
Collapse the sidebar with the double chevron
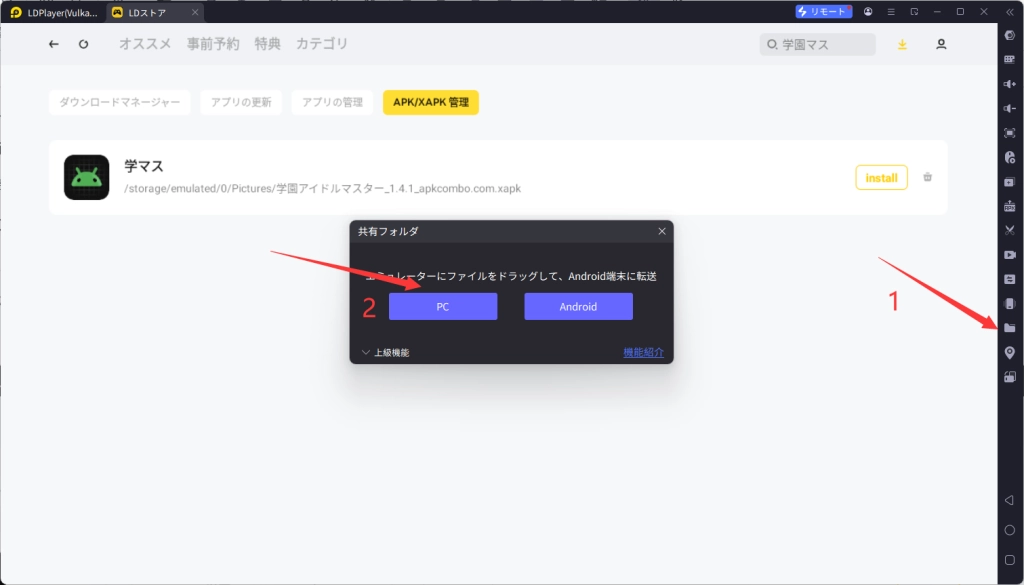click(1010, 12)
